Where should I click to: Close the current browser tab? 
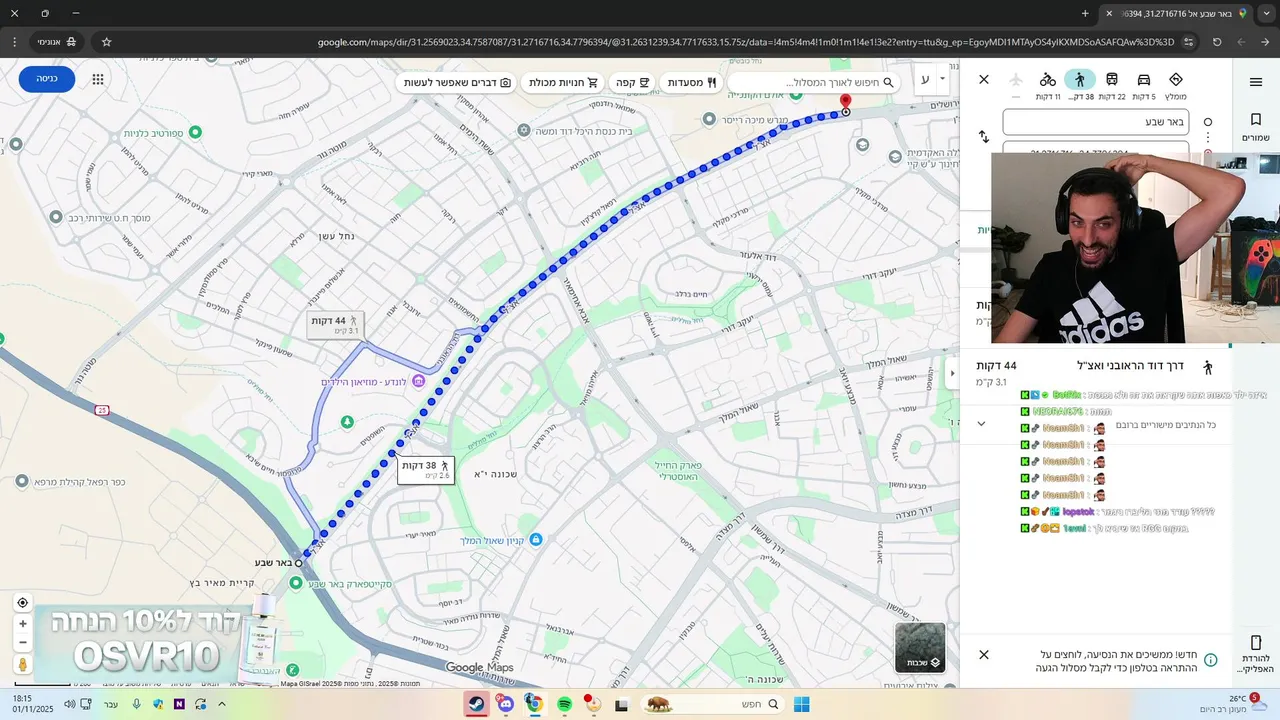point(1108,13)
